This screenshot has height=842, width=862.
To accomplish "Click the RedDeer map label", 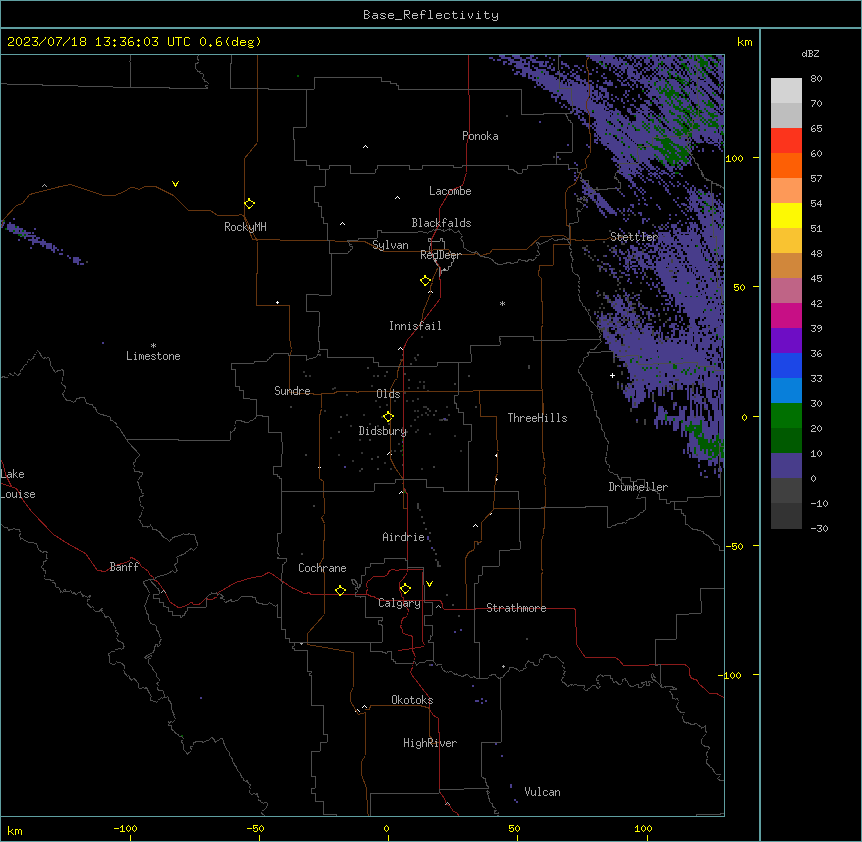I will [440, 255].
